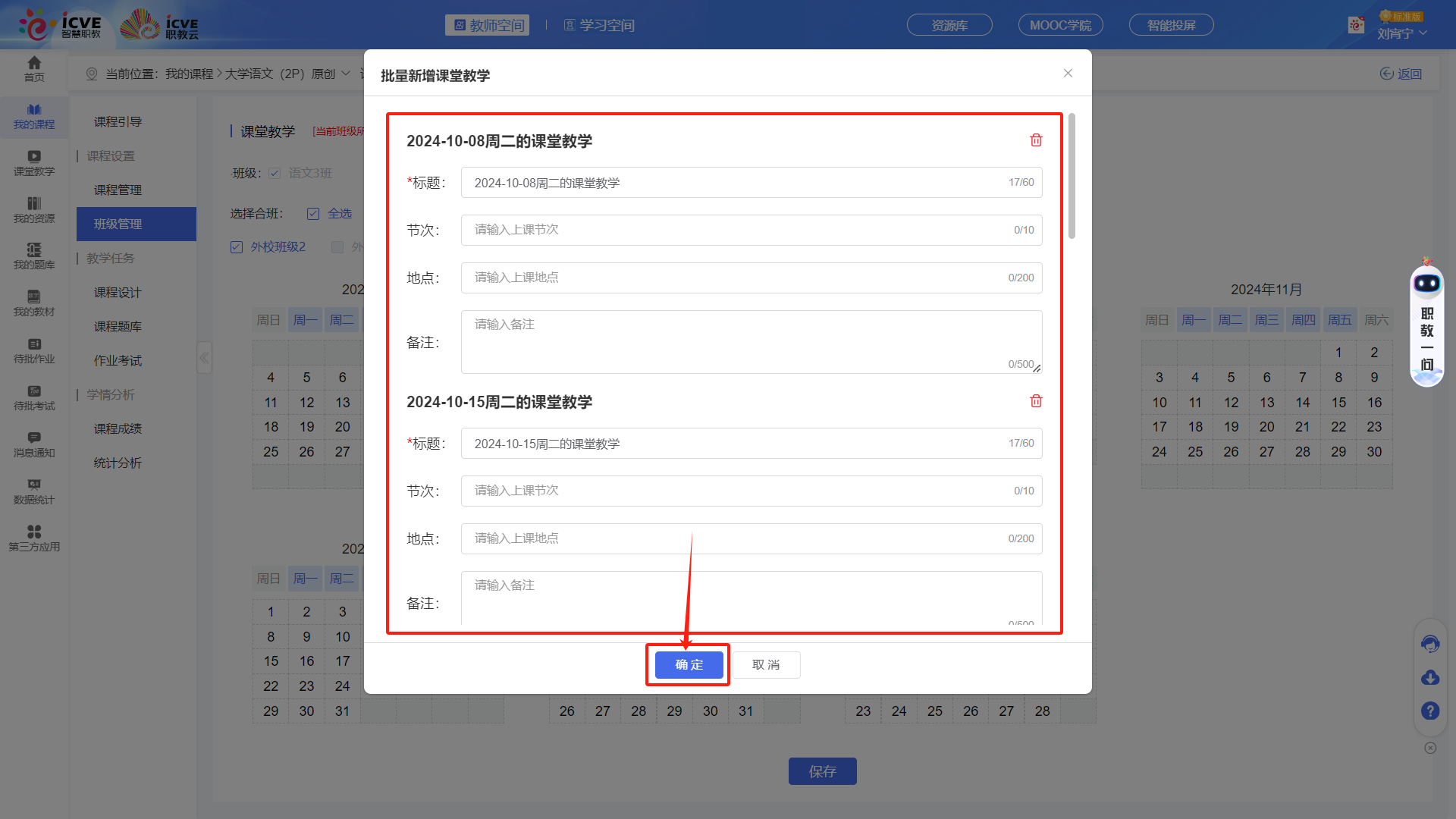Click the 保存 save button
The height and width of the screenshot is (819, 1456).
(x=822, y=770)
